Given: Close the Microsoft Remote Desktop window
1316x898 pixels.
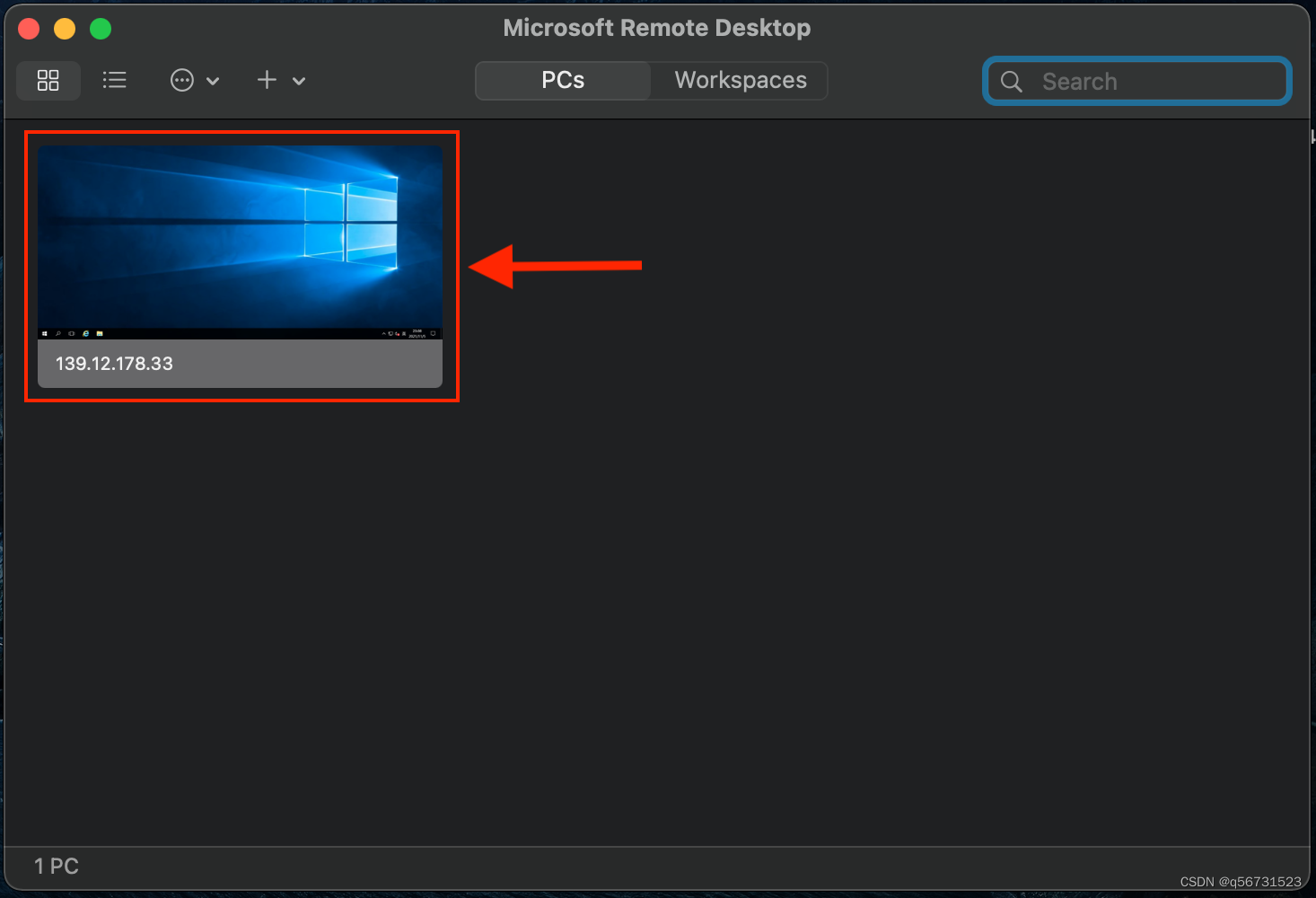Looking at the screenshot, I should coord(29,29).
